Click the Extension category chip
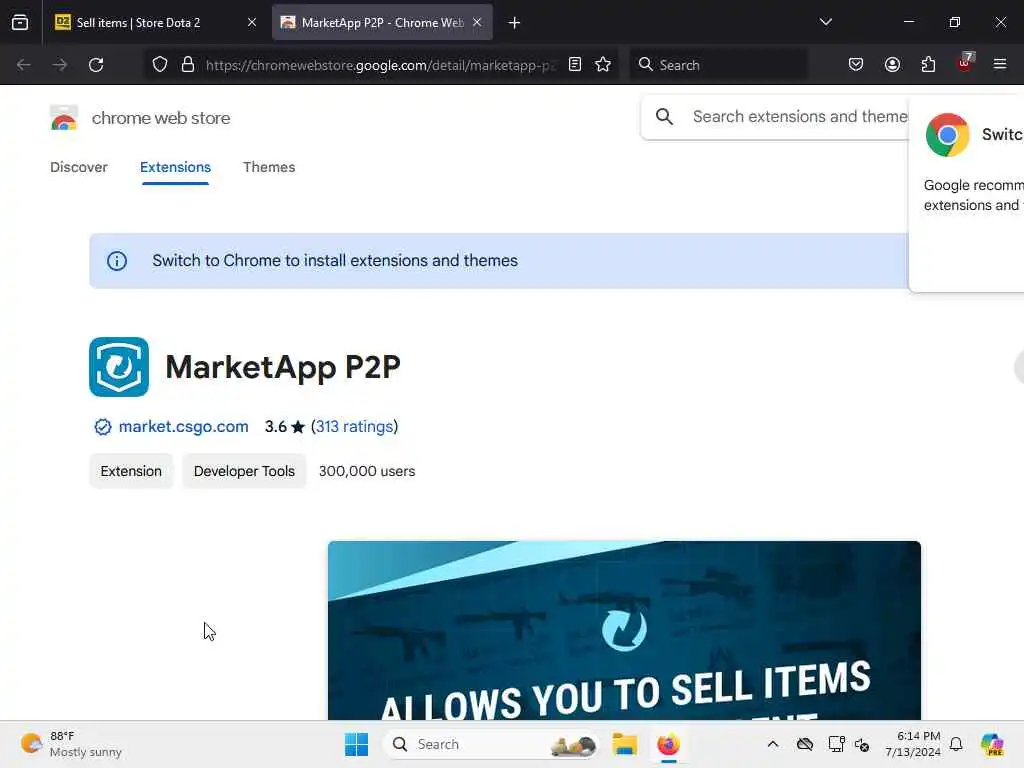1024x768 pixels. 131,471
